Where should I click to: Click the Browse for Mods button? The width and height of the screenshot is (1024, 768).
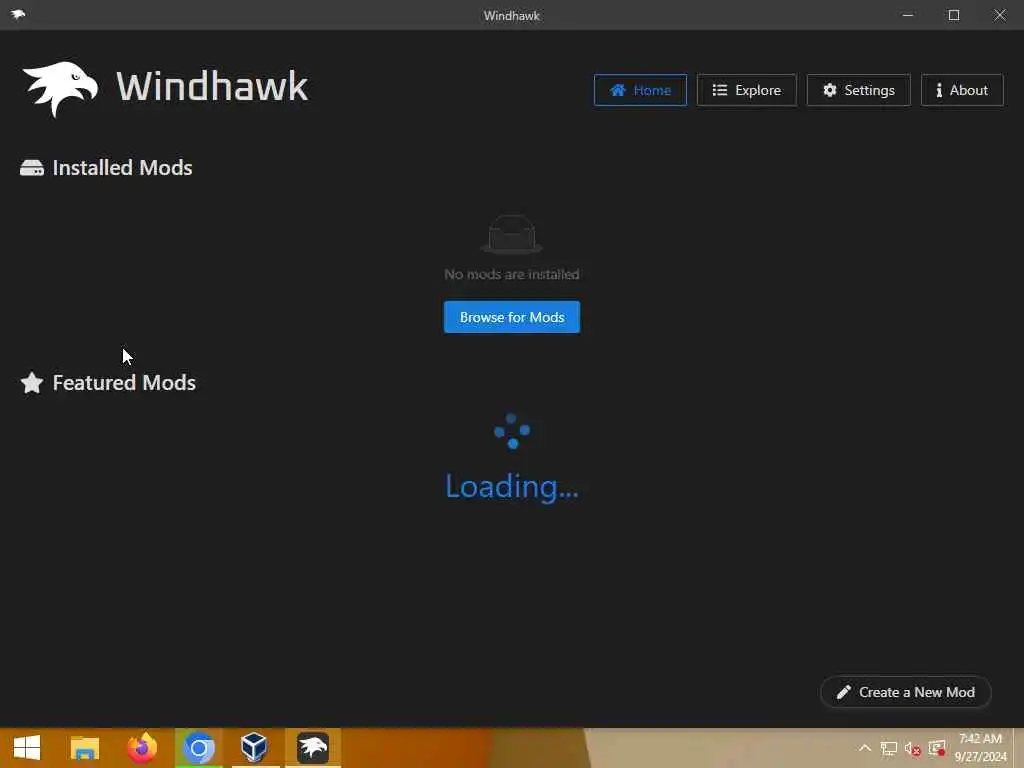tap(512, 317)
